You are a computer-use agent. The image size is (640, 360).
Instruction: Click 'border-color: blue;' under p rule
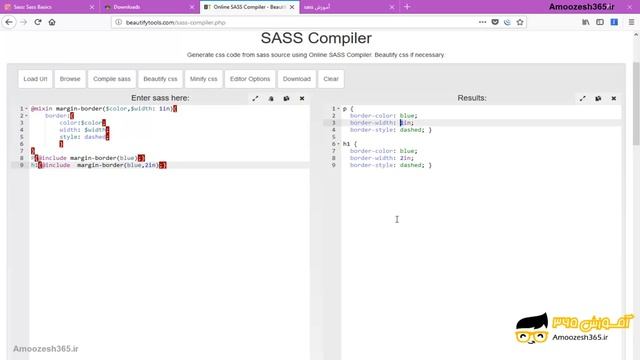tap(384, 116)
